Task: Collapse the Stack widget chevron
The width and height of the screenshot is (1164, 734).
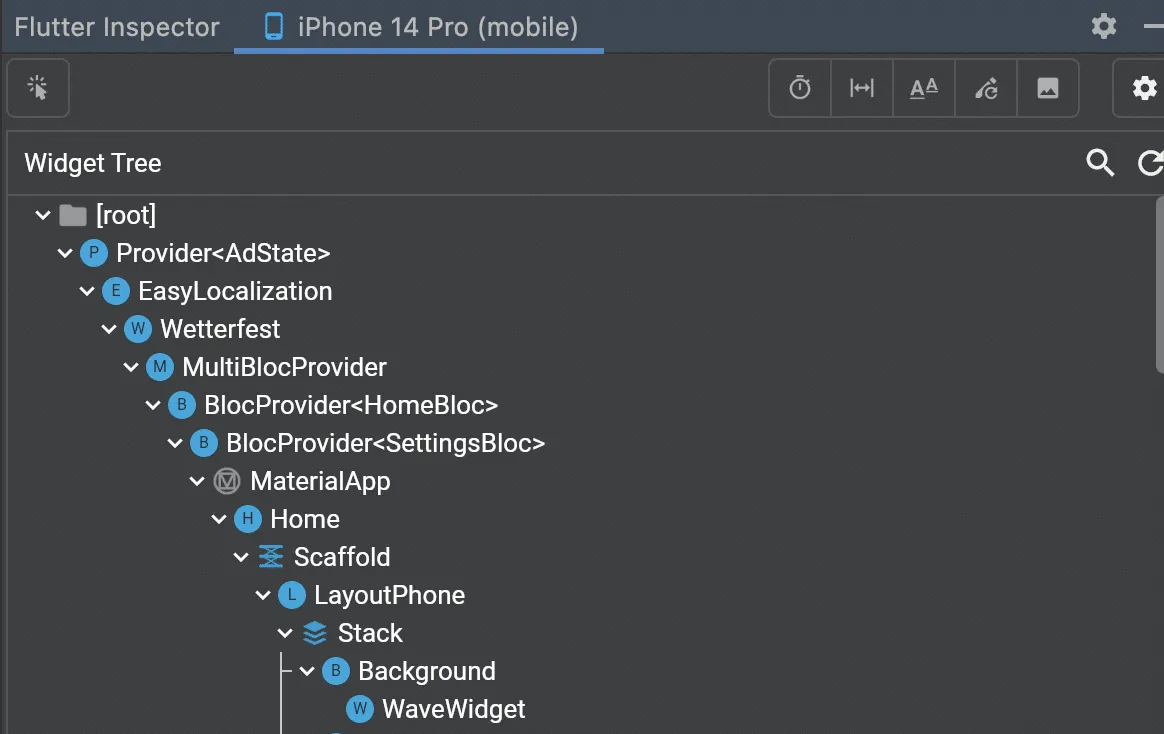Action: 285,633
